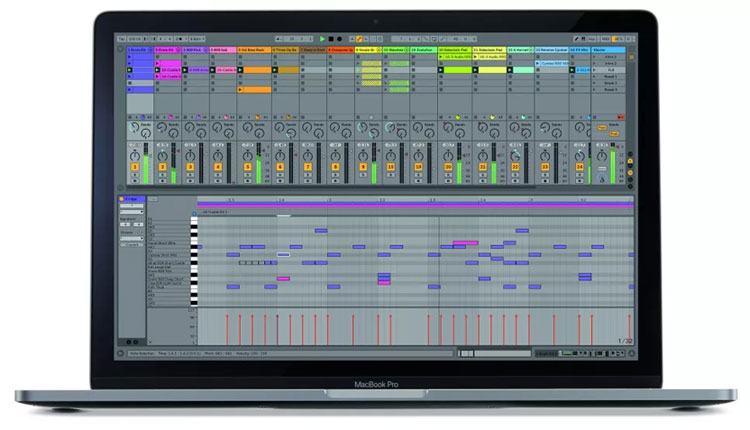The width and height of the screenshot is (750, 430).
Task: Unfold the track 22 group header
Action: click(531, 50)
